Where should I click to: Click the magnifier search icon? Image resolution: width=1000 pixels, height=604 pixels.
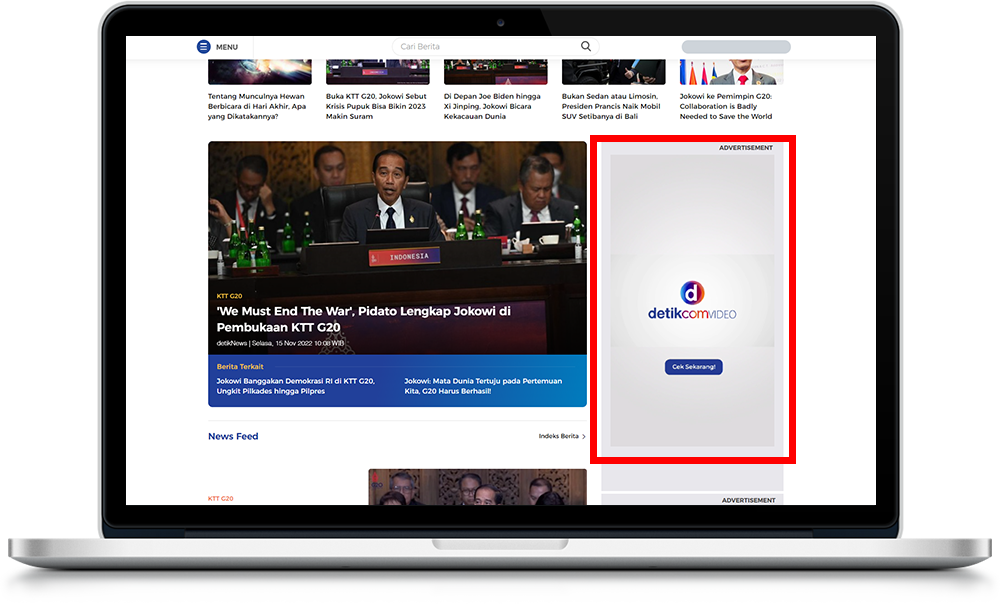586,47
